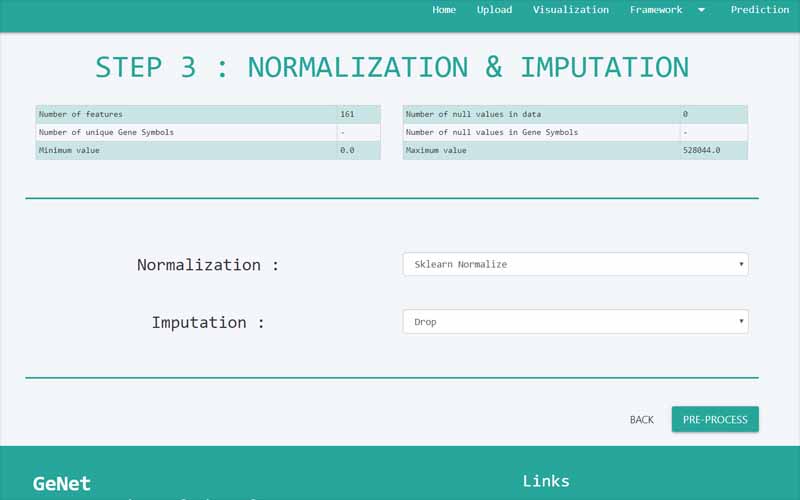The image size is (800, 500).
Task: Click the Normalization dropdown arrow
Action: 741,264
